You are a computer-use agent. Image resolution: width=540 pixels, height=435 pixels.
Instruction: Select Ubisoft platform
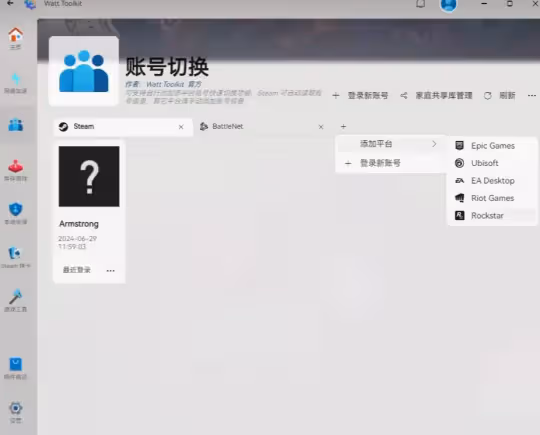(x=492, y=163)
